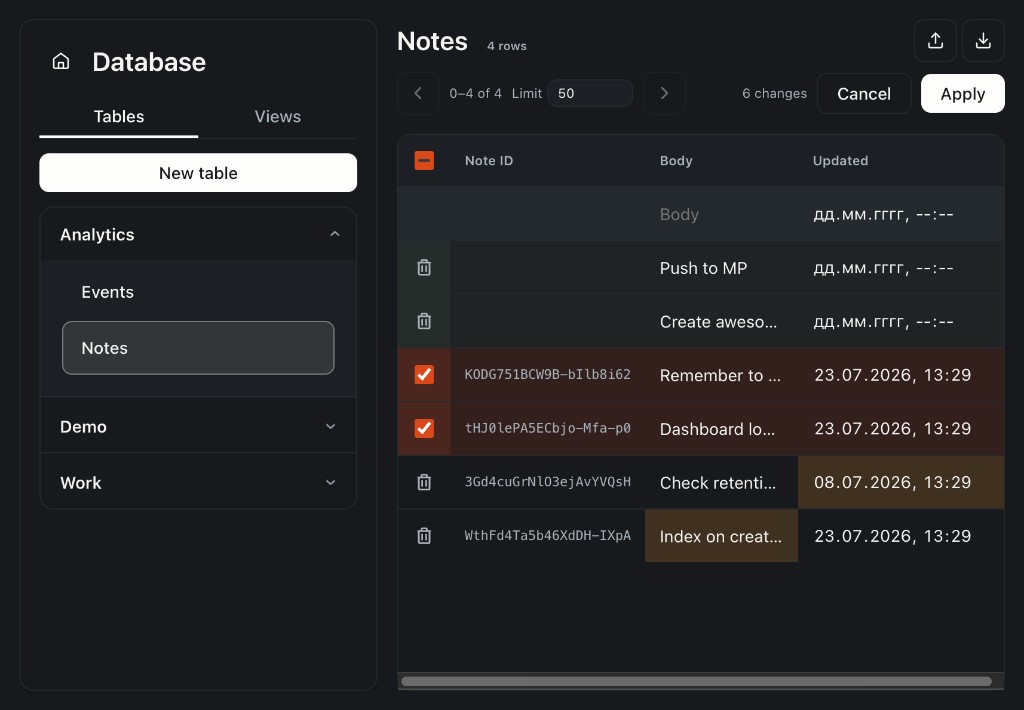This screenshot has height=710, width=1024.
Task: Click the New table button
Action: 198,173
